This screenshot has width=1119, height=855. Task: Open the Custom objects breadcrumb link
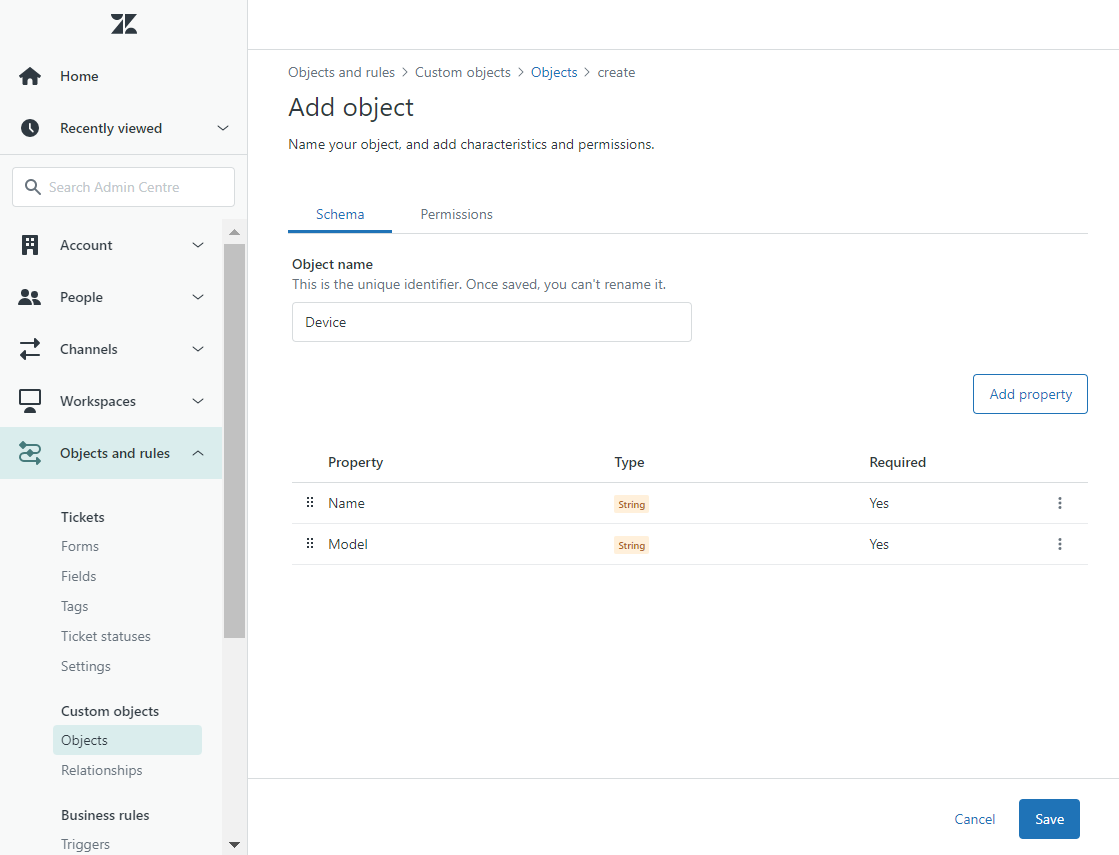(x=463, y=72)
